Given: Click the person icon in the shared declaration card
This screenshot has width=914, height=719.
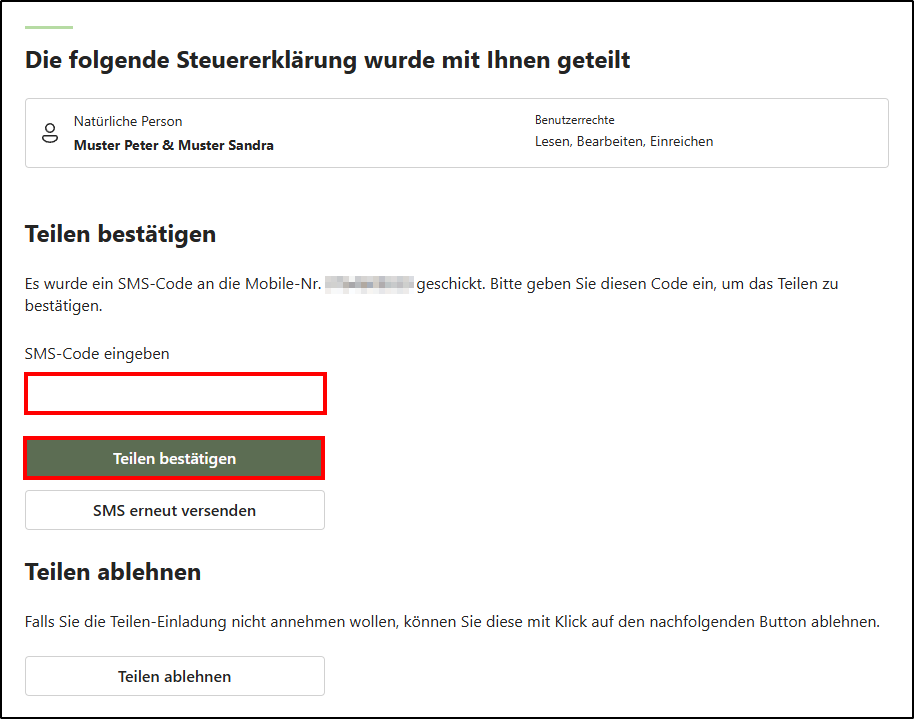Looking at the screenshot, I should 50,133.
